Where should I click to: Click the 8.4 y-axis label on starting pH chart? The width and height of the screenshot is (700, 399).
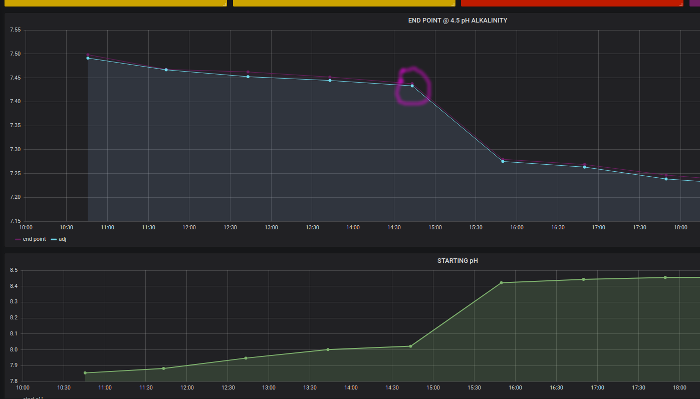[x=13, y=286]
